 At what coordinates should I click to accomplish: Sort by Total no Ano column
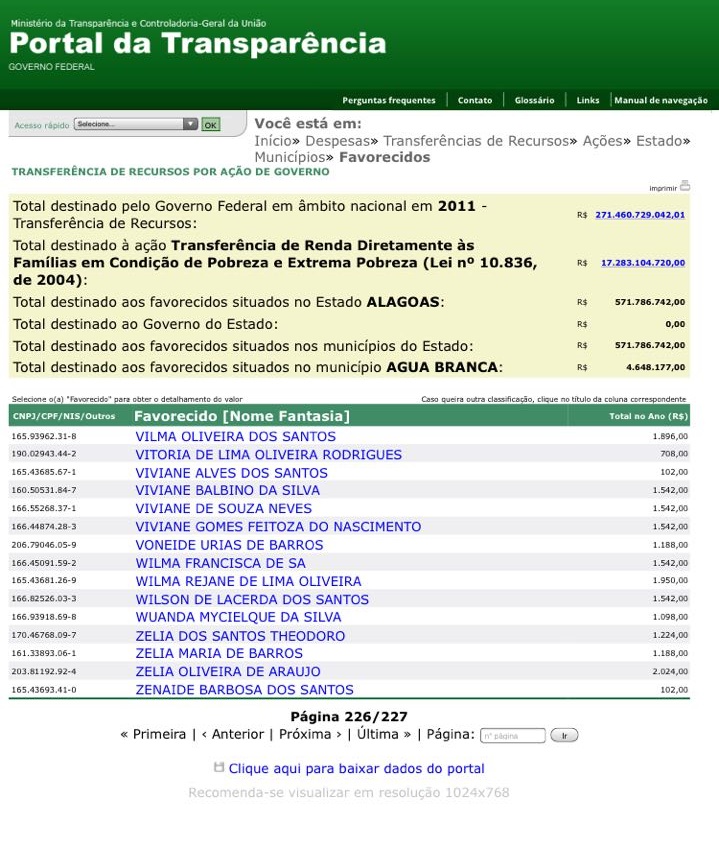[x=648, y=416]
